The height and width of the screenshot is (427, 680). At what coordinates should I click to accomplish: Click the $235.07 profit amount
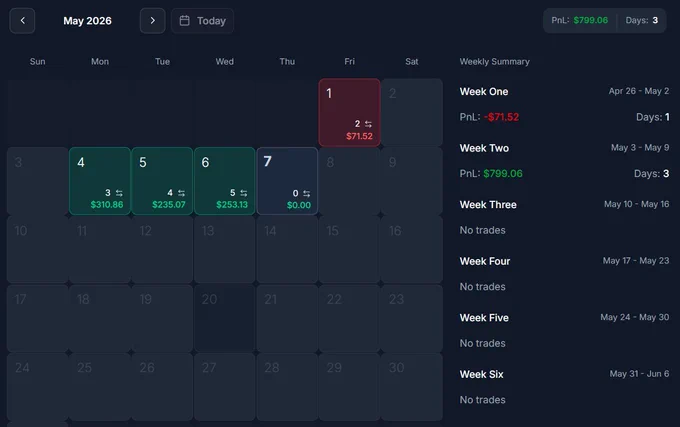(x=169, y=205)
